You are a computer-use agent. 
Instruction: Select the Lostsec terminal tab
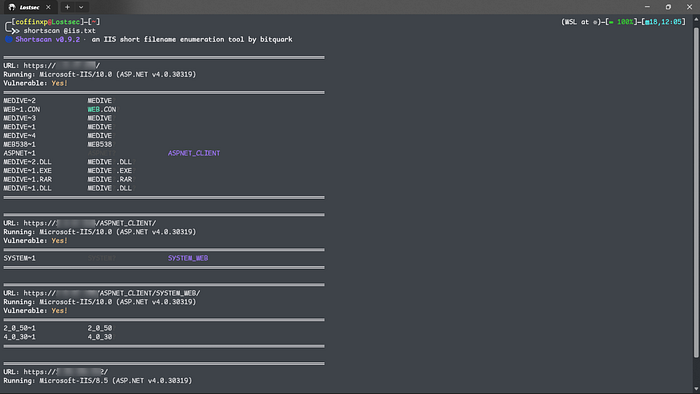29,7
